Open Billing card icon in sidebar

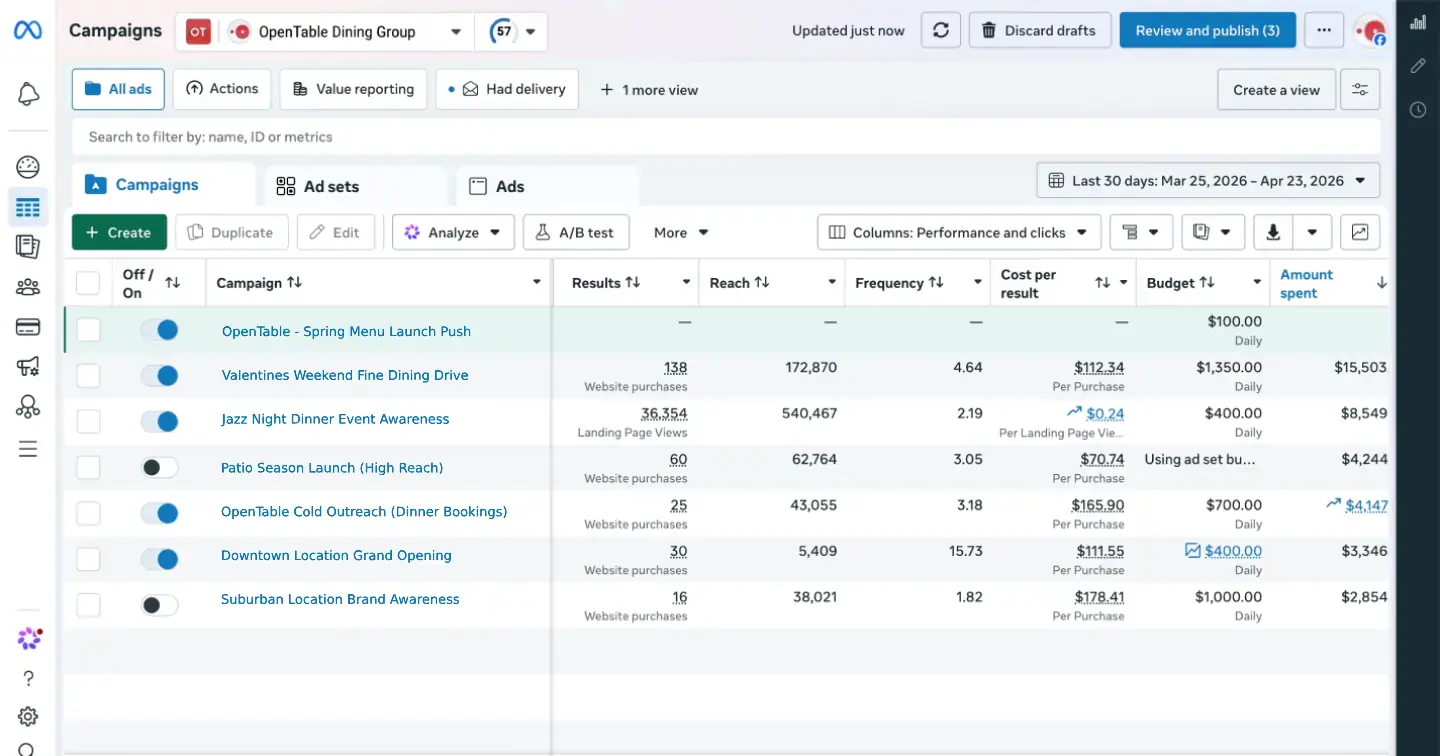pyautogui.click(x=28, y=327)
